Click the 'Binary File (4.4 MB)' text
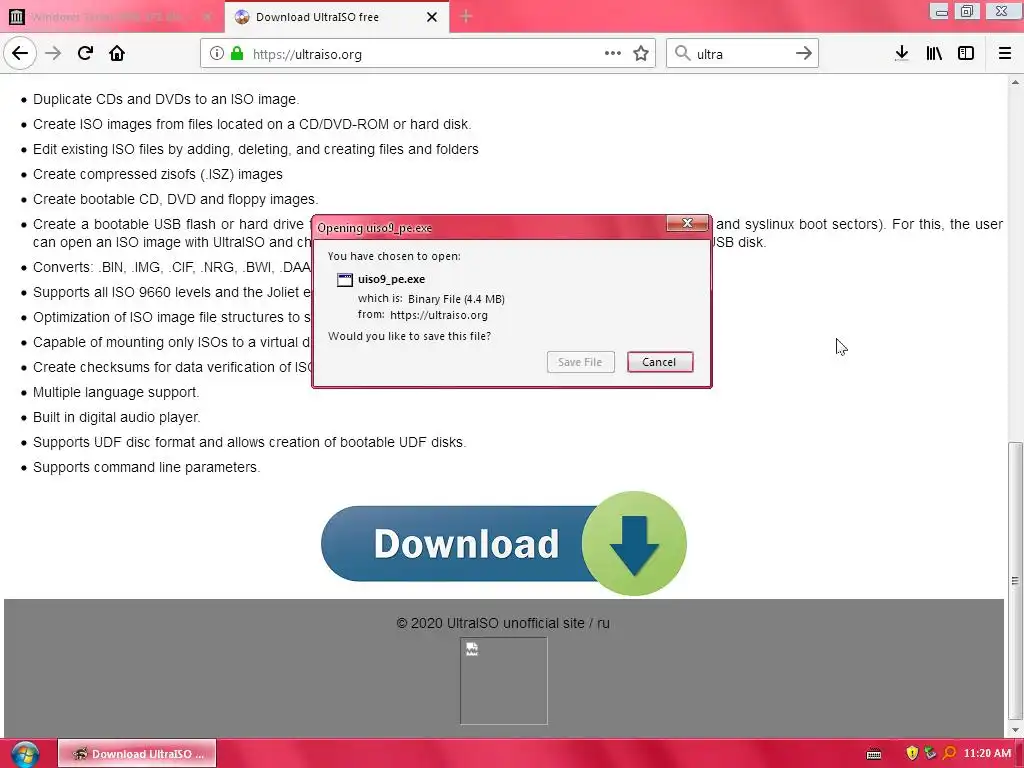This screenshot has height=768, width=1024. click(456, 299)
